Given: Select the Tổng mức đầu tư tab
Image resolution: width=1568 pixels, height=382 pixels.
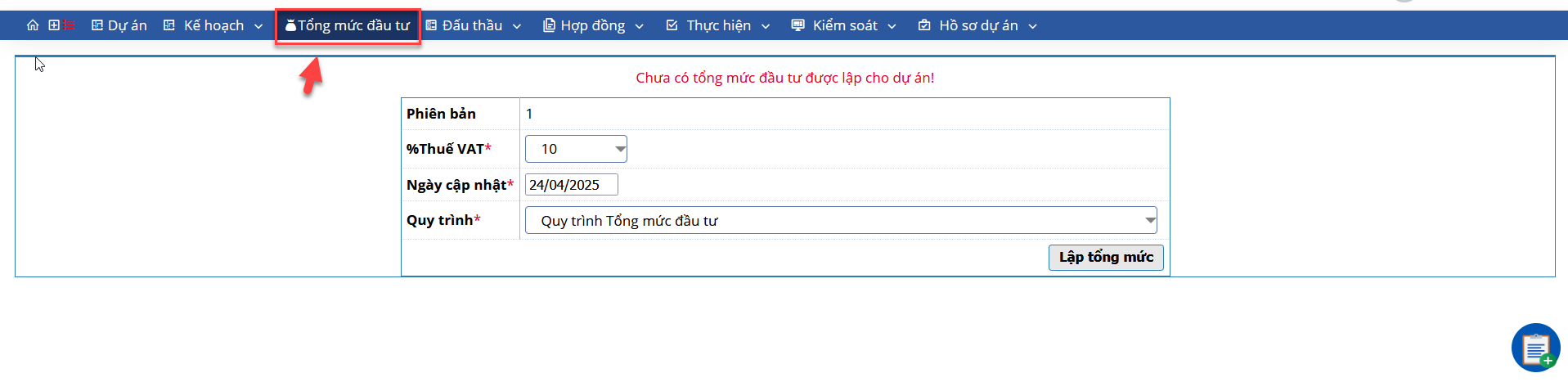Looking at the screenshot, I should tap(348, 25).
